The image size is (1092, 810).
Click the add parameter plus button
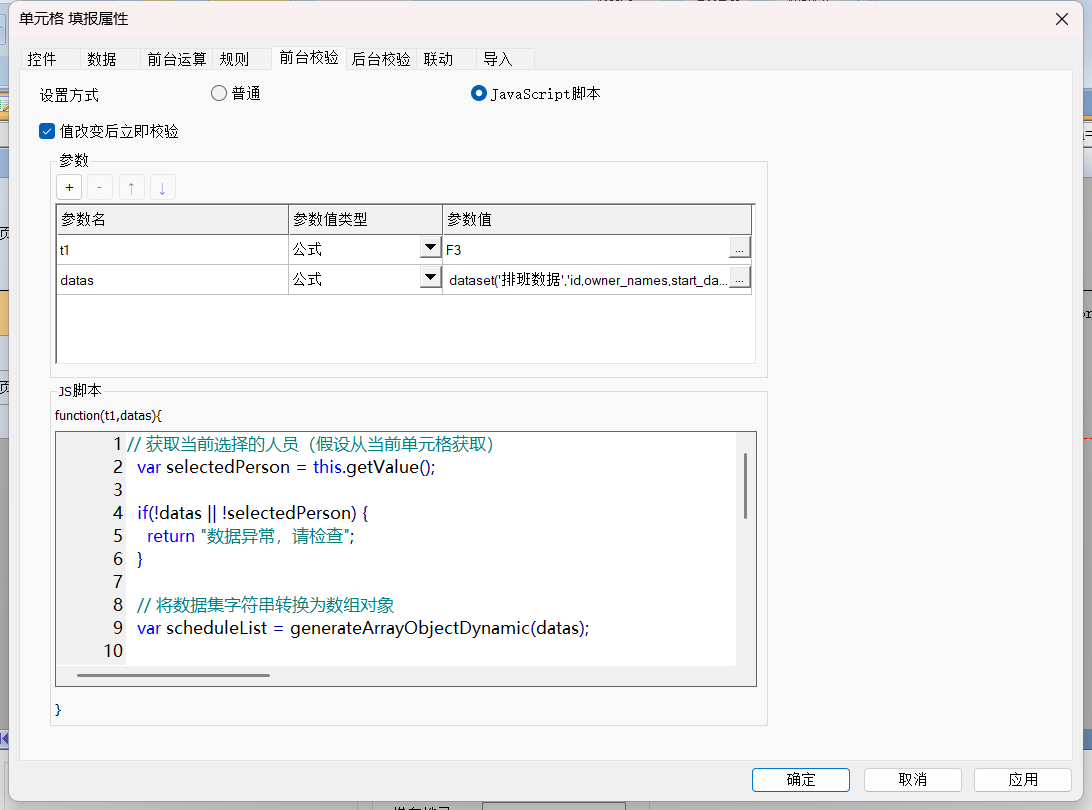click(x=69, y=188)
